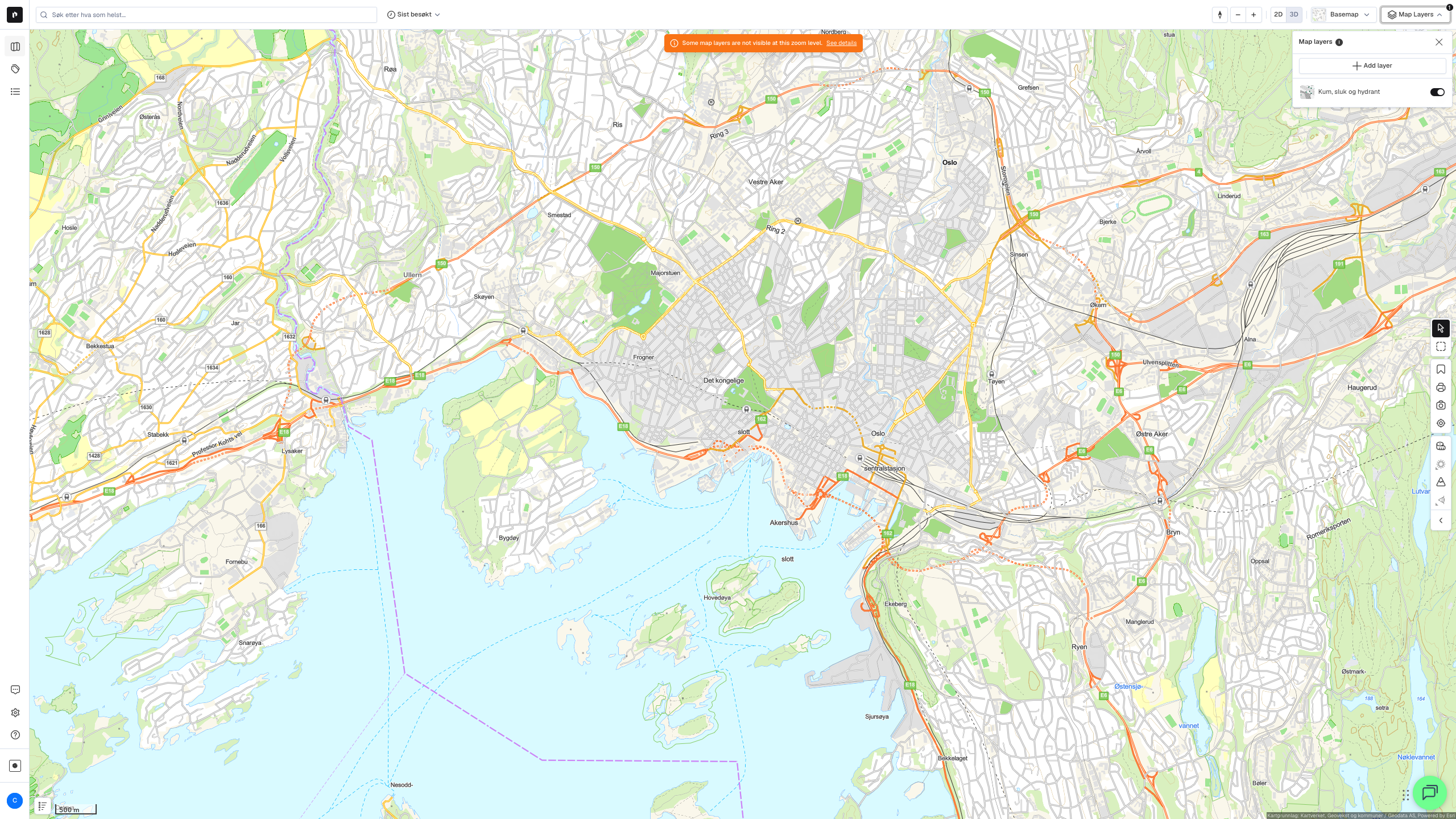This screenshot has height=819, width=1456.
Task: Click the info icon beside Map layers title
Action: click(x=1339, y=42)
